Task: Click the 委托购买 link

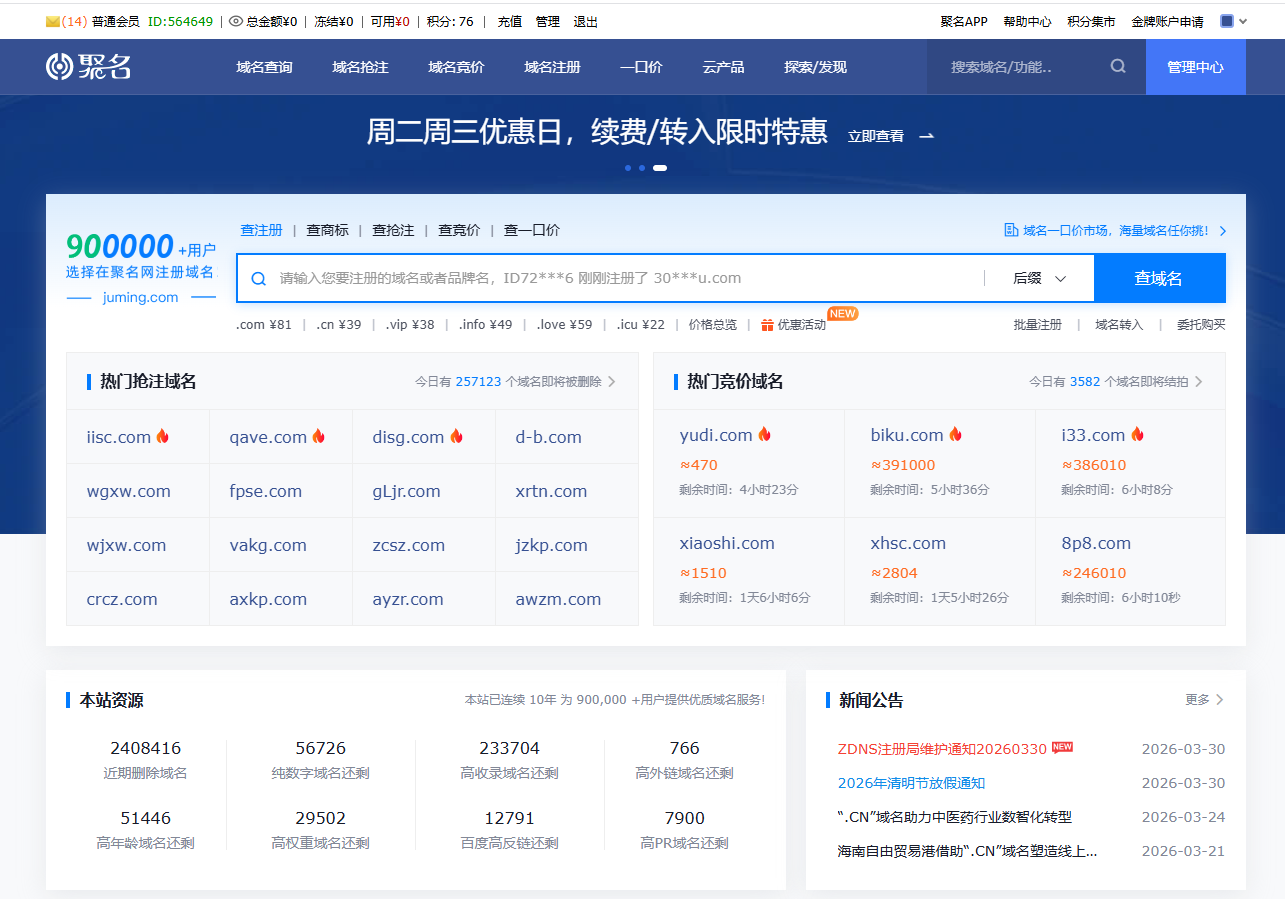Action: (x=1201, y=325)
